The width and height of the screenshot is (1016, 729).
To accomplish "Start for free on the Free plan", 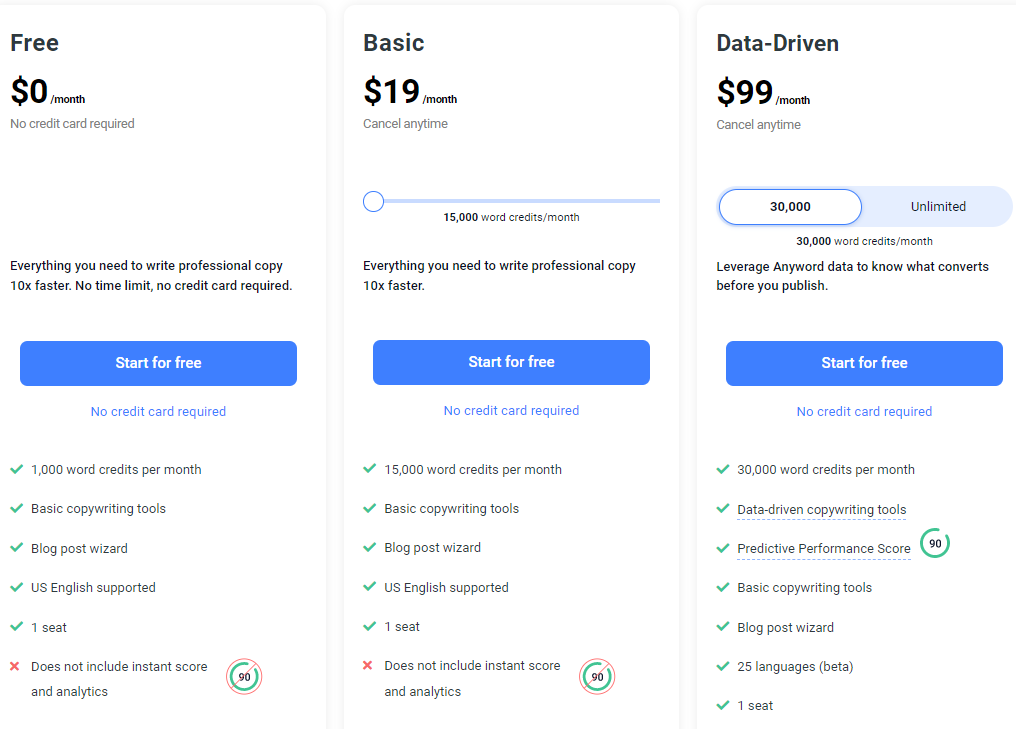I will (x=159, y=364).
